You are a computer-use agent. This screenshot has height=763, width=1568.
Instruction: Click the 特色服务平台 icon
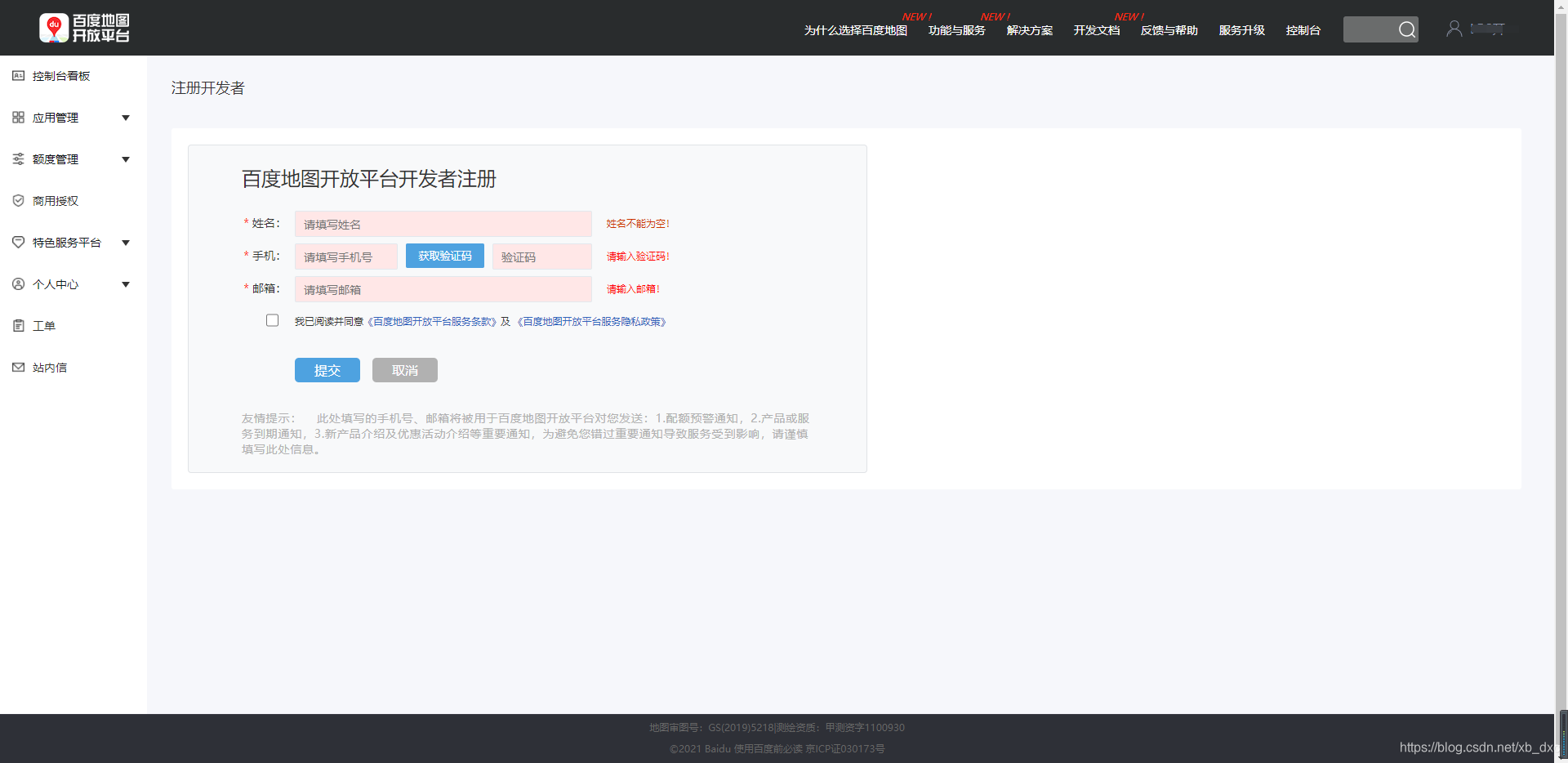click(x=18, y=243)
